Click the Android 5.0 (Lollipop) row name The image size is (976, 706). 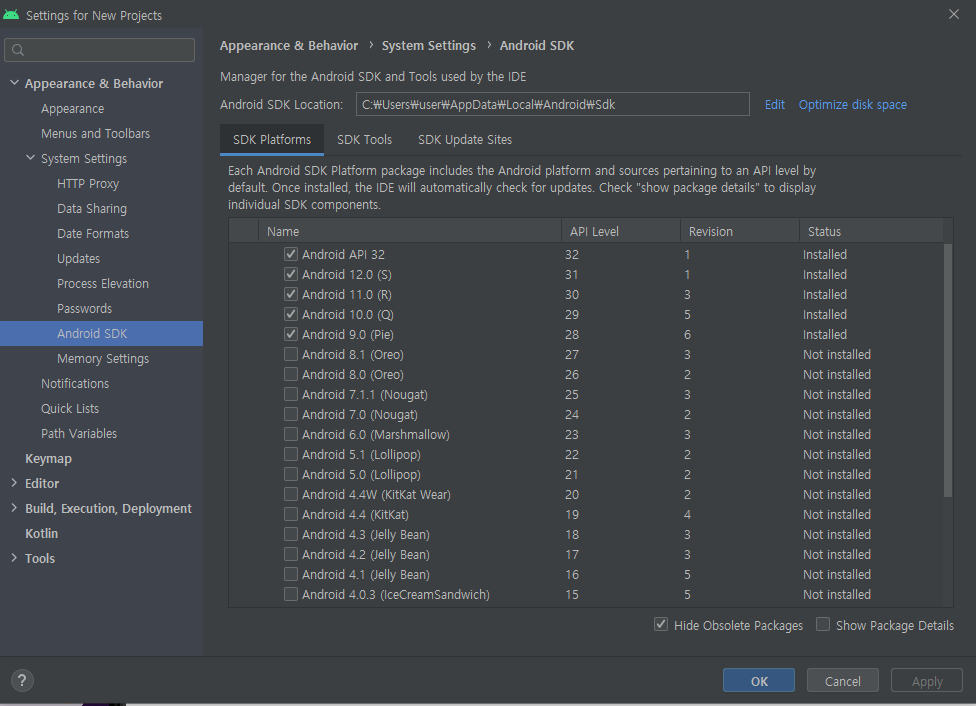pyautogui.click(x=361, y=474)
